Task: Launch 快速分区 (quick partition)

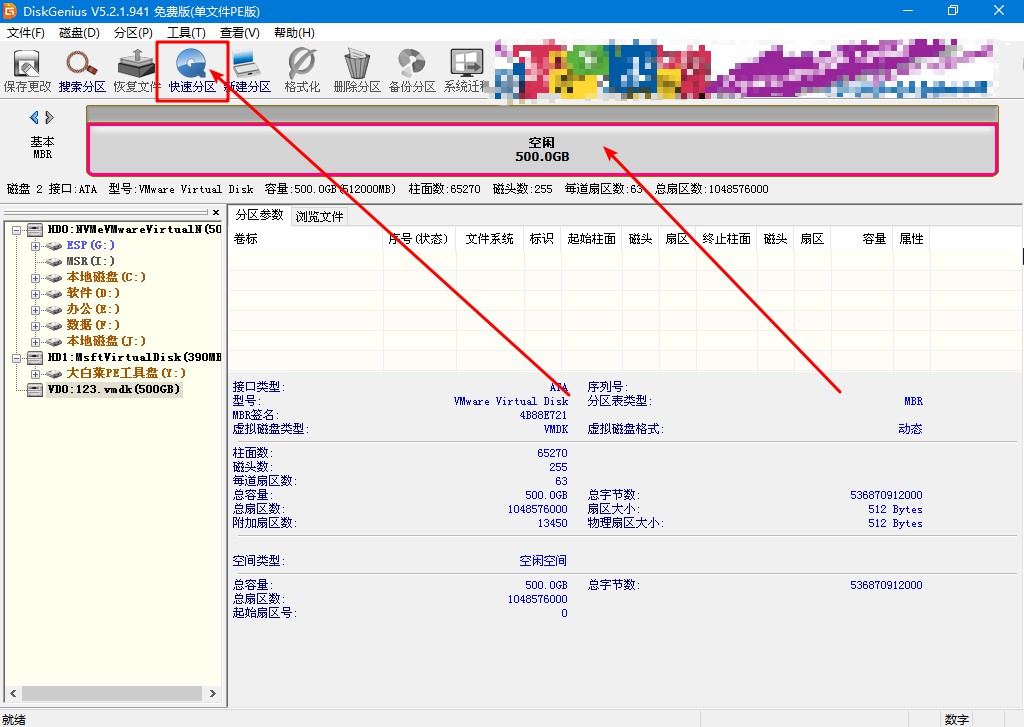Action: point(193,67)
